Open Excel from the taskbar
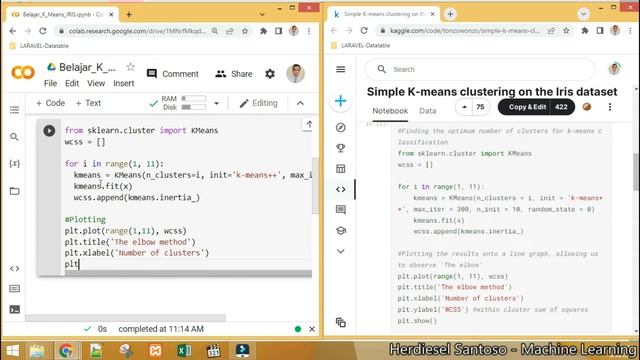 pos(184,351)
